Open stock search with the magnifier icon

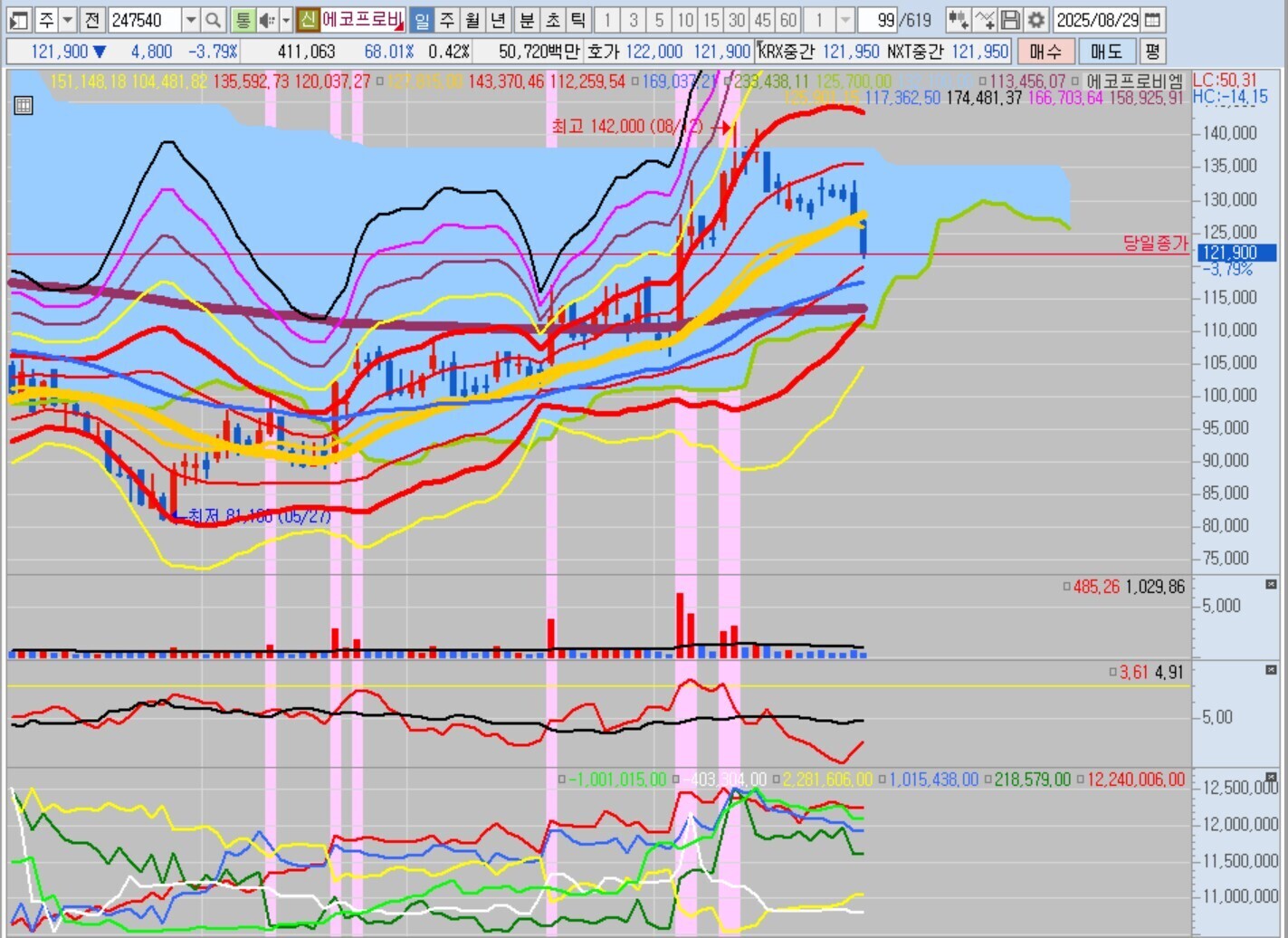pyautogui.click(x=213, y=20)
